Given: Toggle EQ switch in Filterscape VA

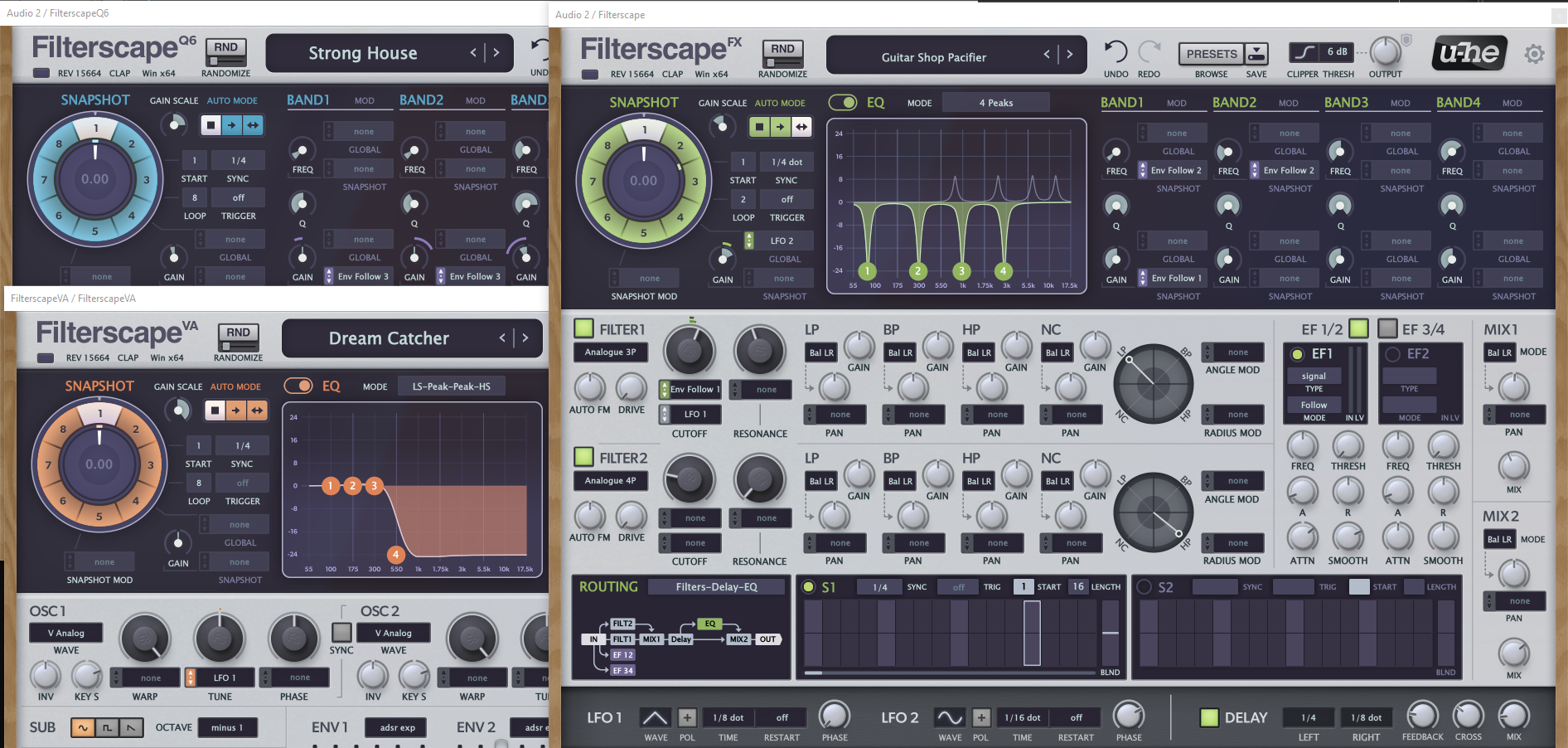Looking at the screenshot, I should (x=298, y=386).
